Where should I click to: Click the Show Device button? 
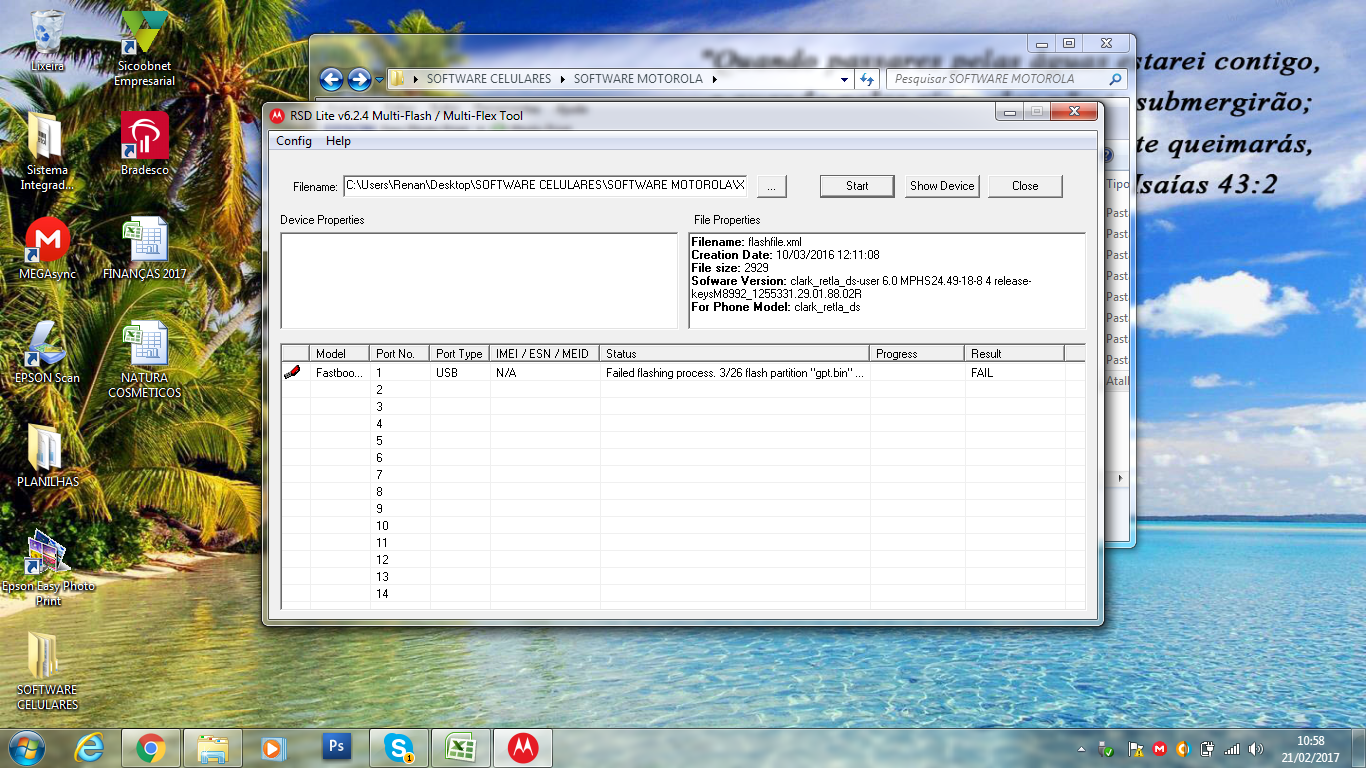tap(942, 186)
